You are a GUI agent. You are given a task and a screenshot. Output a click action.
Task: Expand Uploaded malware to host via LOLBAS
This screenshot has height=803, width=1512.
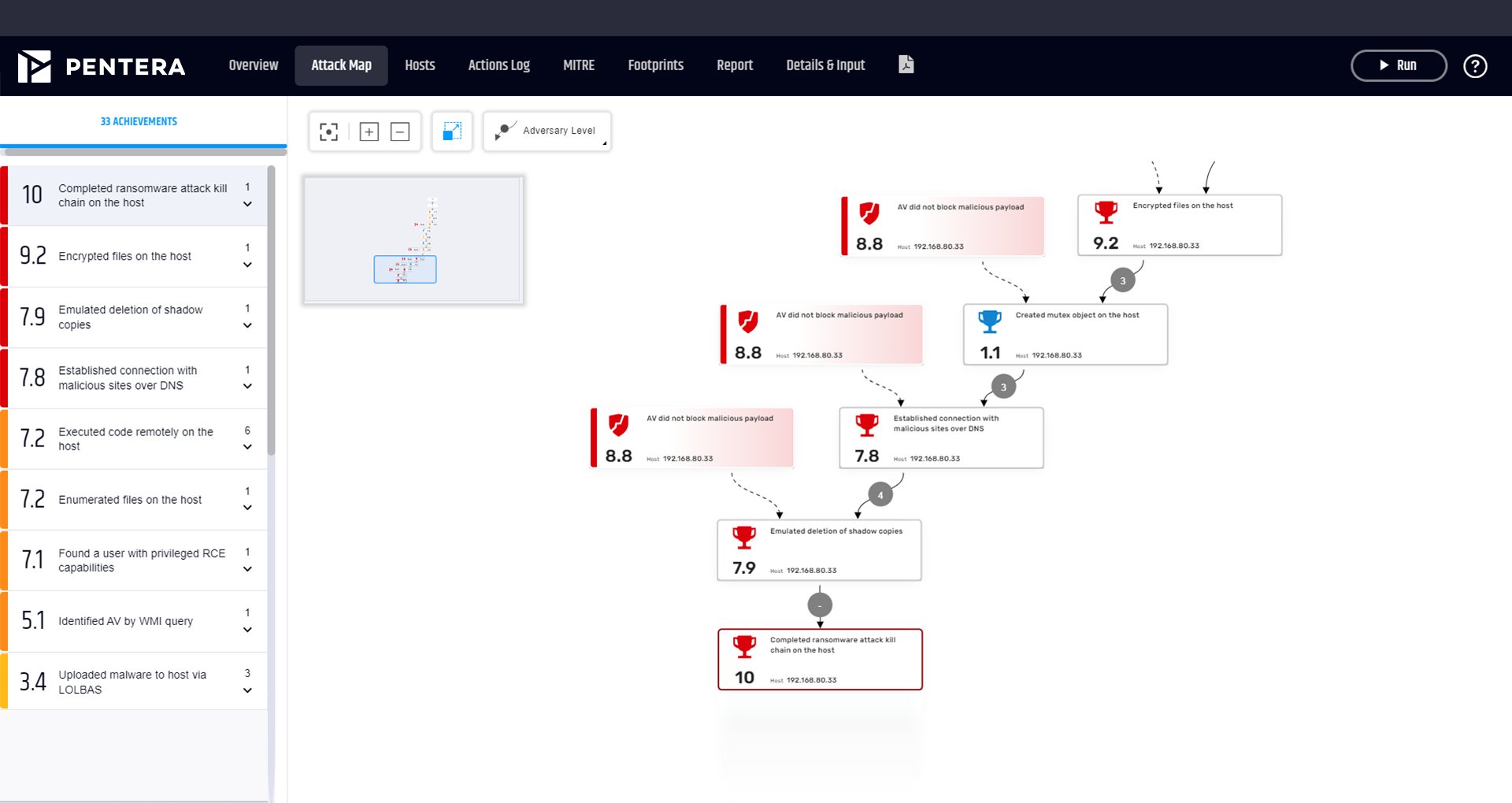pos(247,690)
